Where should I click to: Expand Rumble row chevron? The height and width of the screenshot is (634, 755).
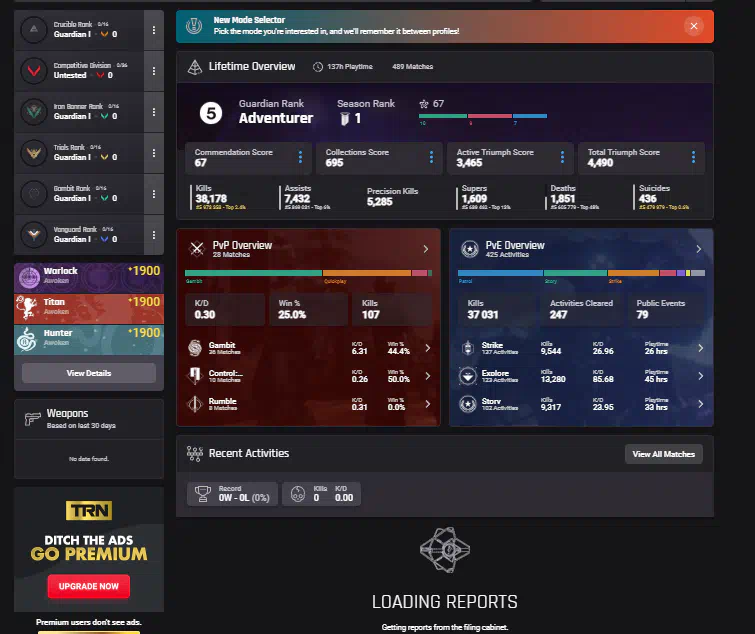428,404
